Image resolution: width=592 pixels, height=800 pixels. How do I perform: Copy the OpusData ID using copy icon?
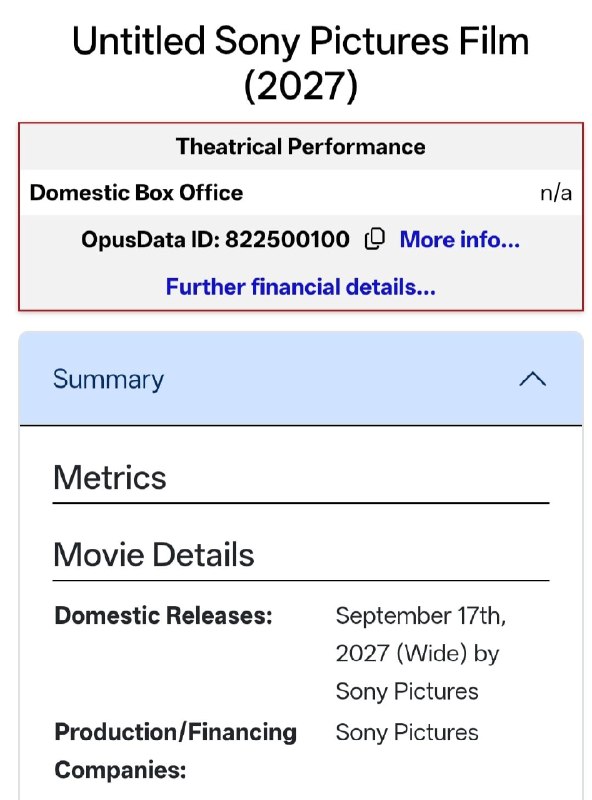[375, 239]
